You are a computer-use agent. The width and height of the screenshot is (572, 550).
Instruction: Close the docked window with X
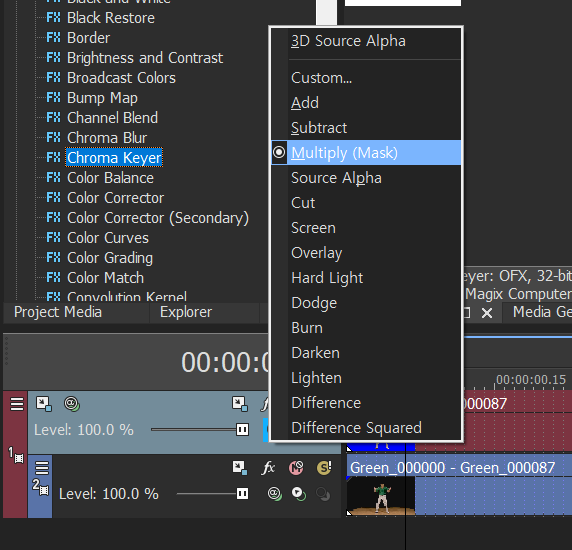(x=487, y=313)
